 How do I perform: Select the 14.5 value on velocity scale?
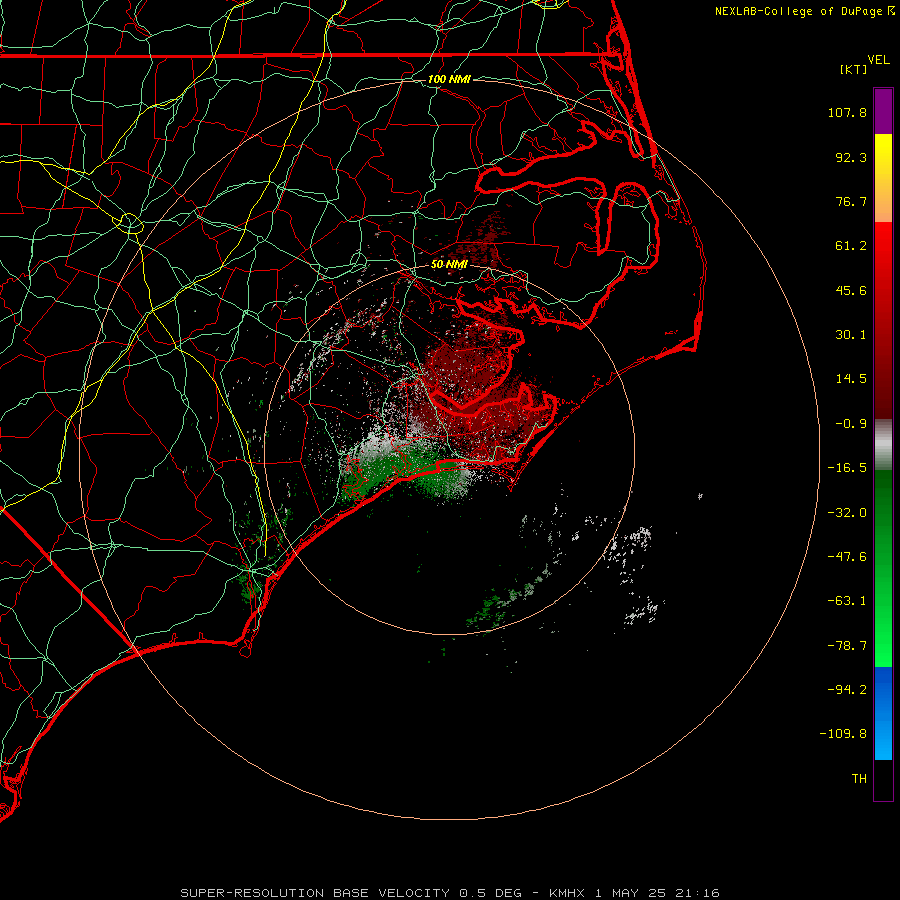point(851,379)
